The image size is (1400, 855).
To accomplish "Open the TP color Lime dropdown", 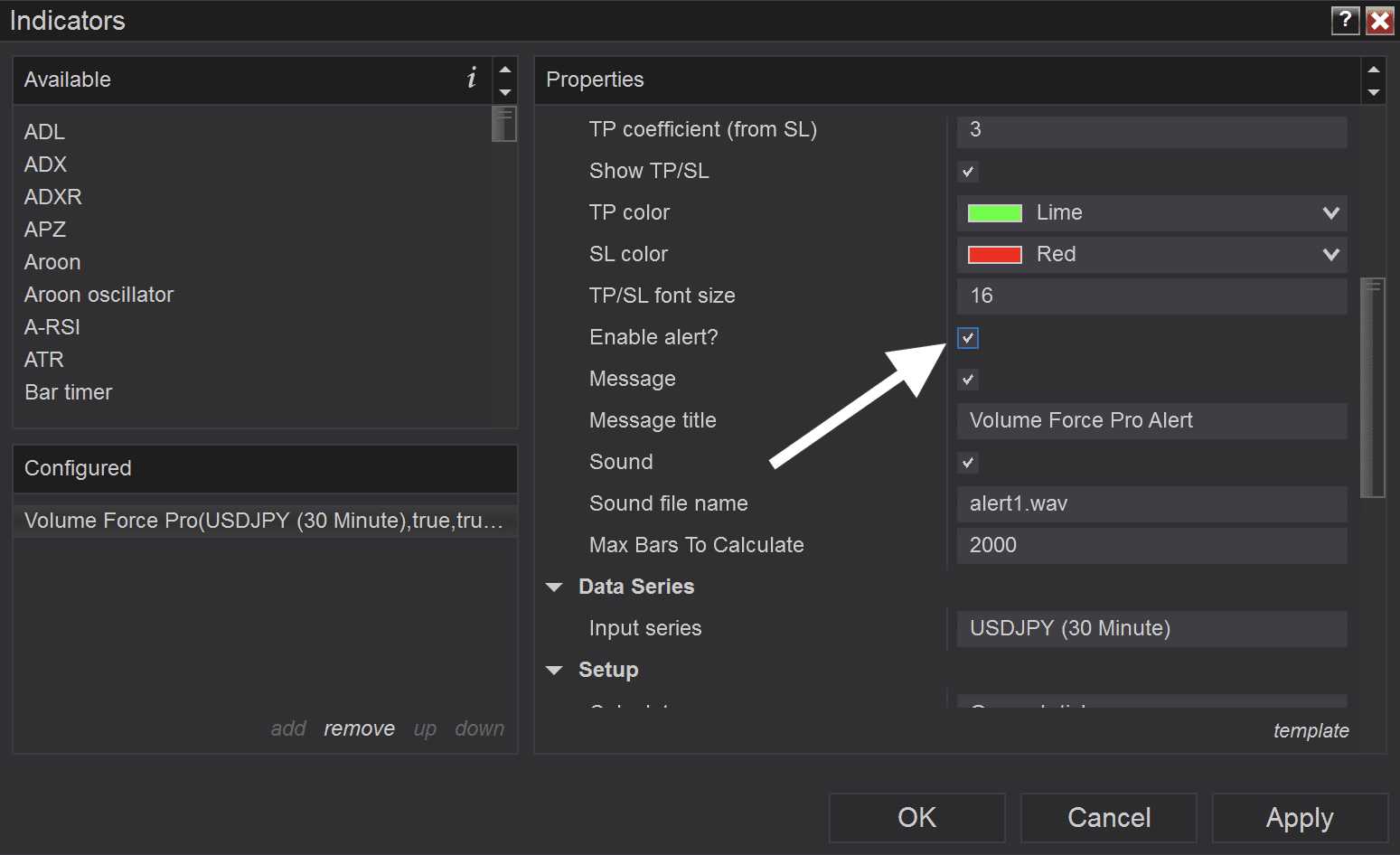I will pyautogui.click(x=1151, y=213).
